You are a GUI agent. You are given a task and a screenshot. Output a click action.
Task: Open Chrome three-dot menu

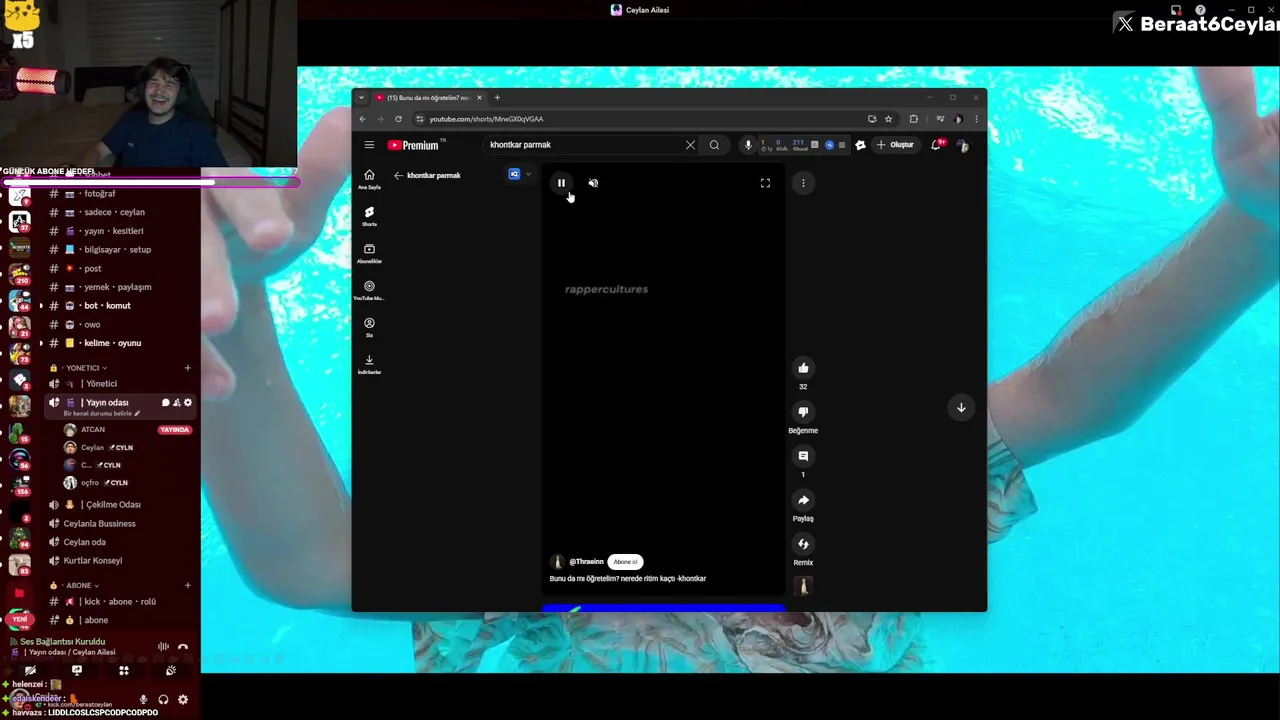976,119
